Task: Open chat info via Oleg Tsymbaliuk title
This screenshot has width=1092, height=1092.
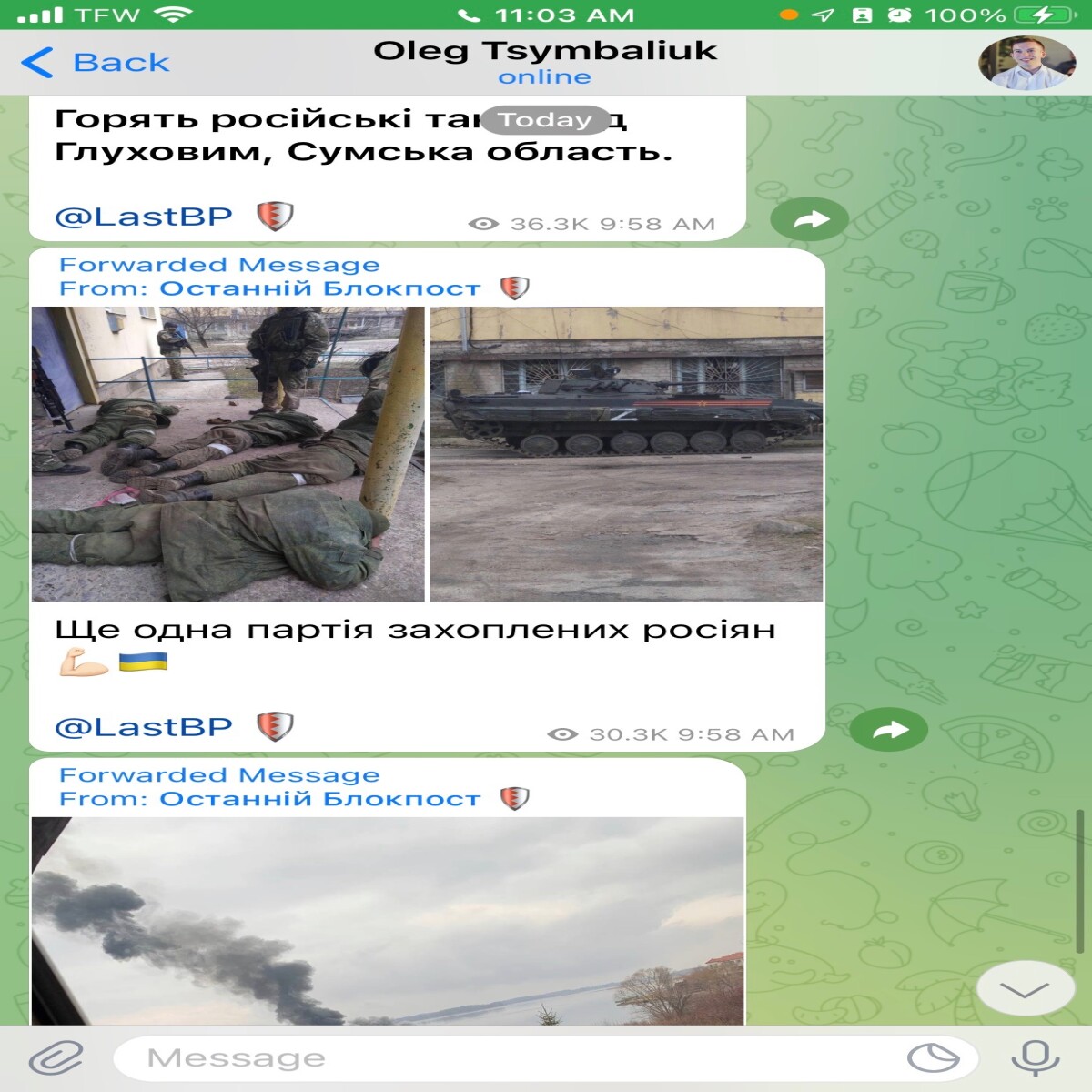Action: point(545,50)
